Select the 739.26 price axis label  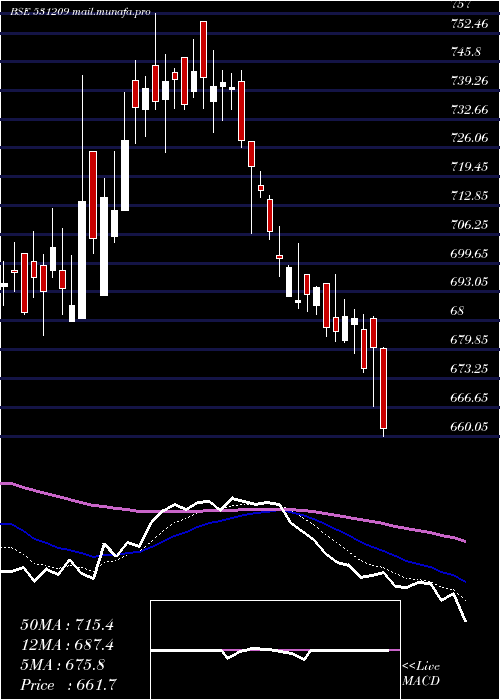pyautogui.click(x=469, y=81)
